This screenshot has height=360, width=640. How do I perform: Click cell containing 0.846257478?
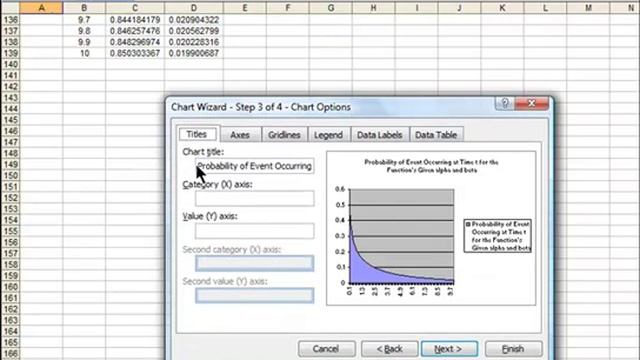click(135, 31)
